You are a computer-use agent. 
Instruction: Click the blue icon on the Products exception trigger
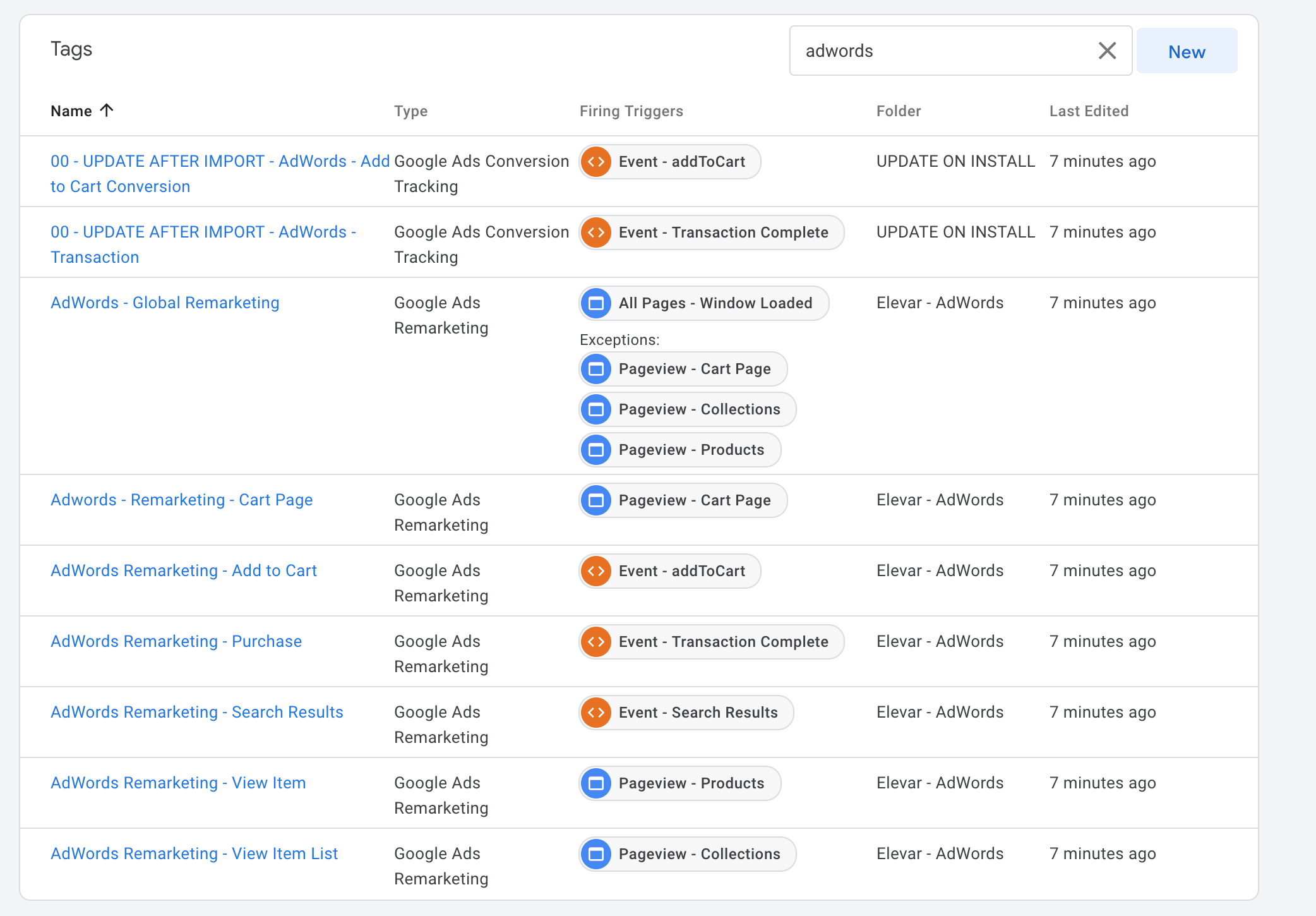(x=596, y=450)
